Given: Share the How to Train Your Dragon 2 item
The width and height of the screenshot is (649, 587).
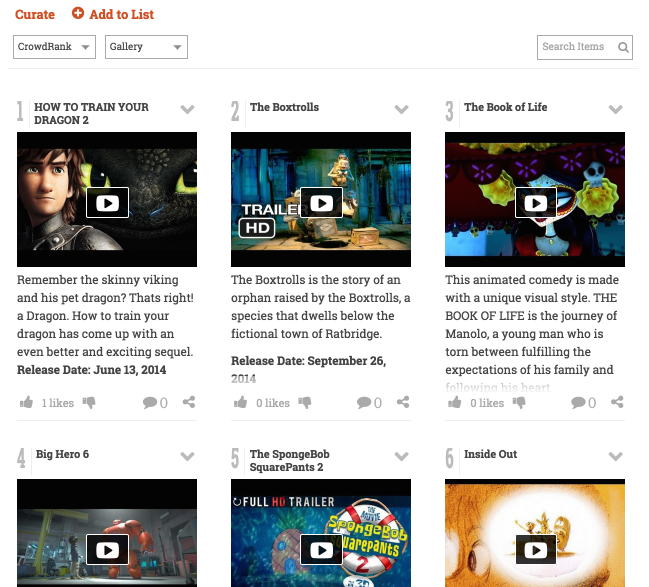Looking at the screenshot, I should pyautogui.click(x=189, y=402).
